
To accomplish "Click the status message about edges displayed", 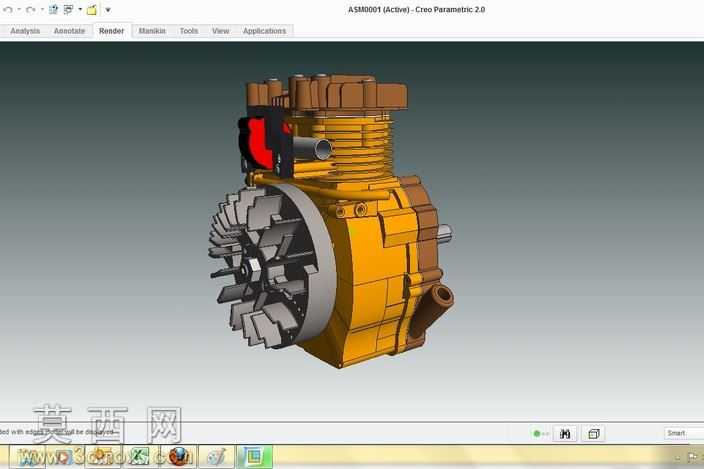I will coord(57,432).
